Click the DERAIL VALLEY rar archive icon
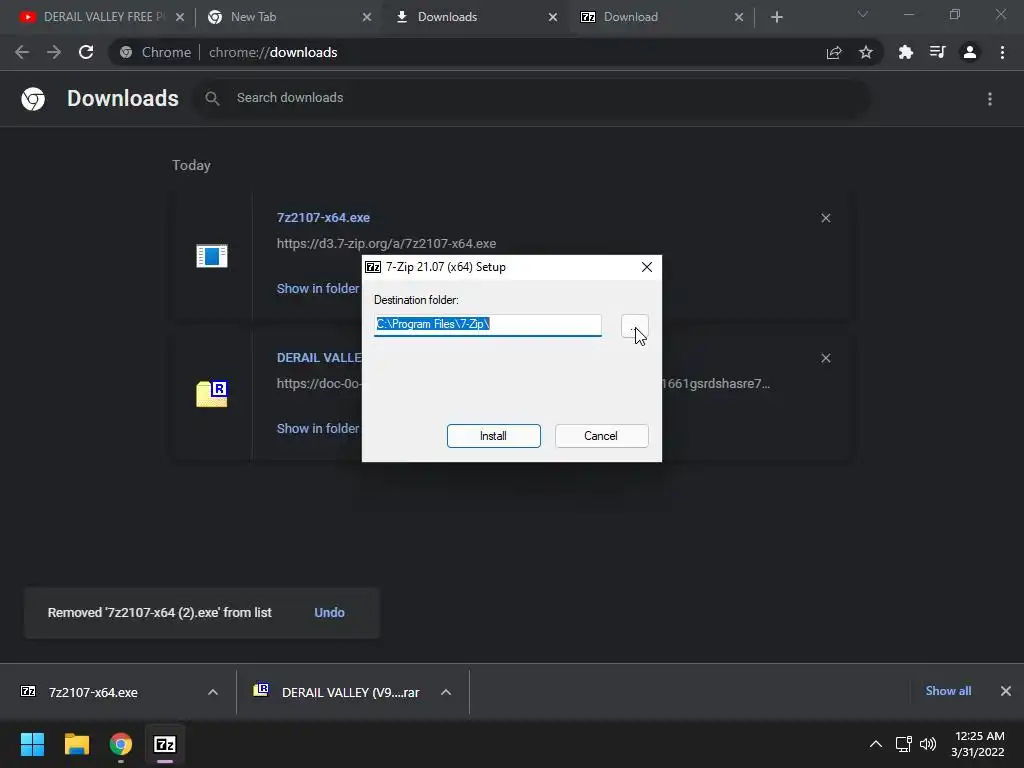 (x=212, y=394)
